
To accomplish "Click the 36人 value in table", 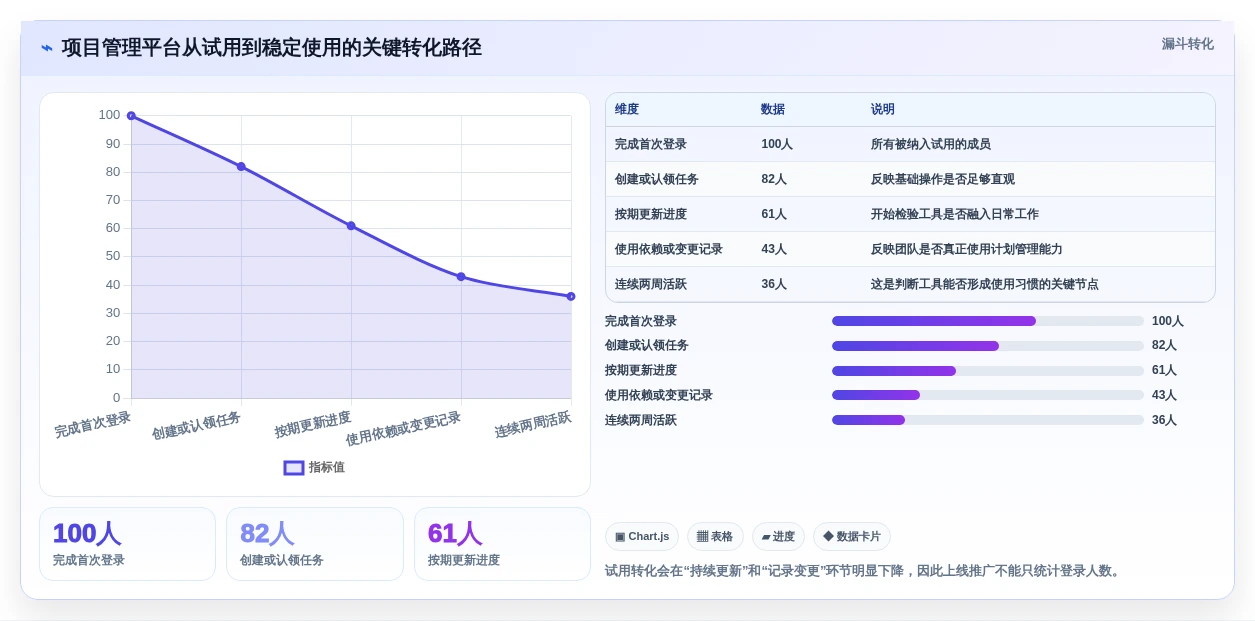I will (x=774, y=284).
